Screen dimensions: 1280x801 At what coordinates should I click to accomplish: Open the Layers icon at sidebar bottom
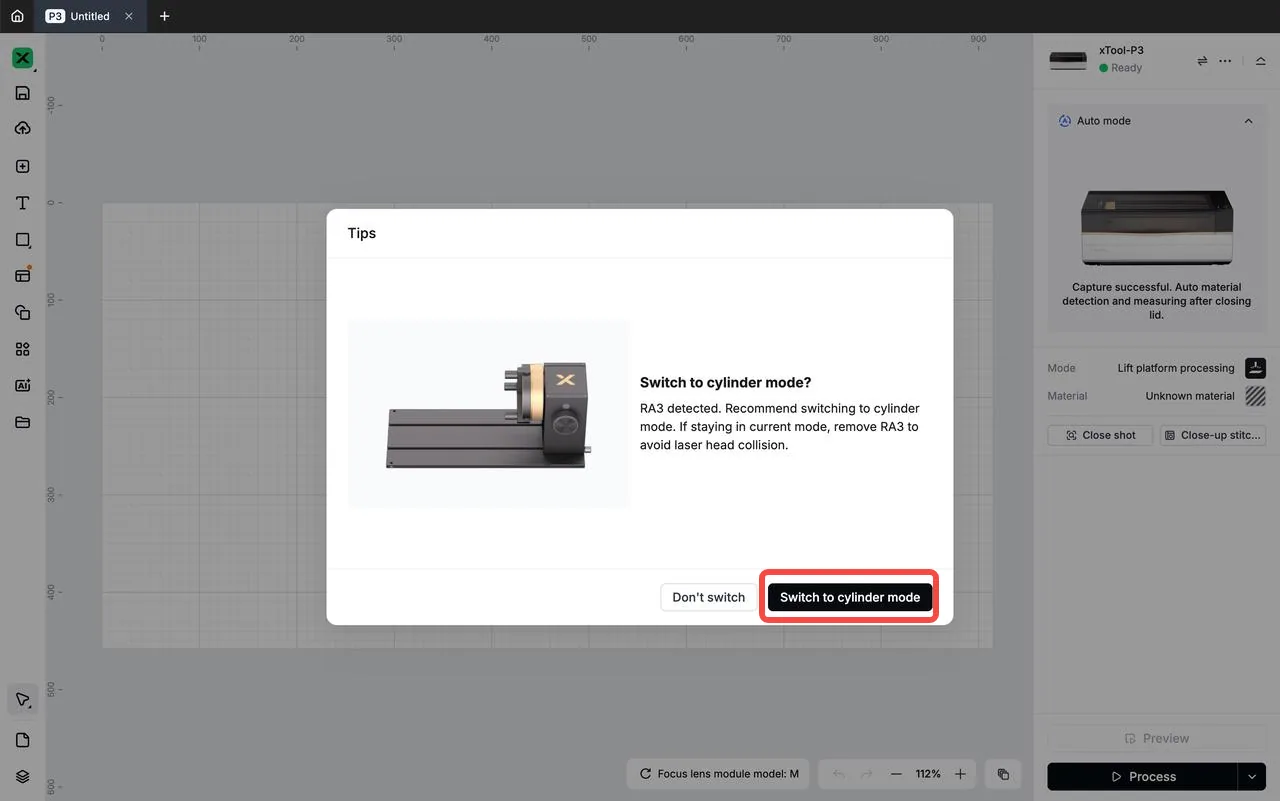tap(22, 777)
